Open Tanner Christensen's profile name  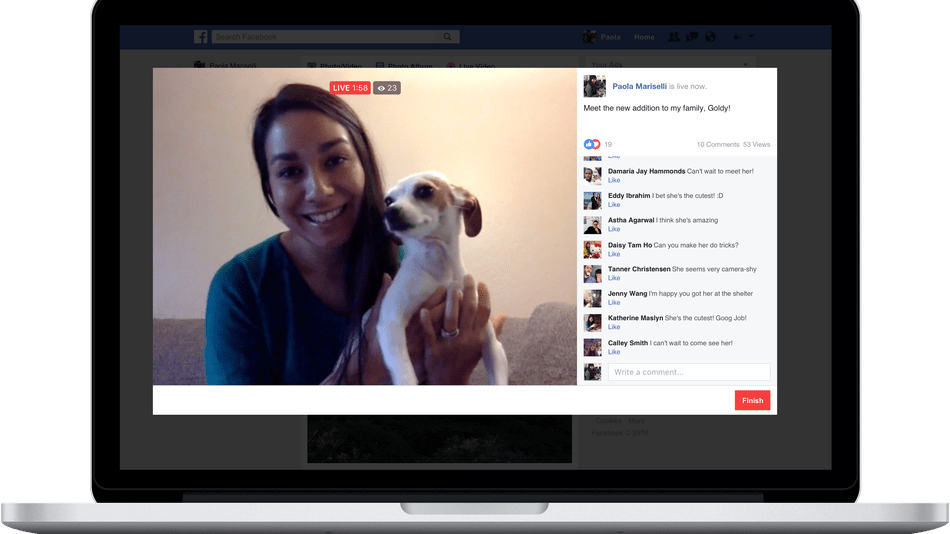[639, 269]
